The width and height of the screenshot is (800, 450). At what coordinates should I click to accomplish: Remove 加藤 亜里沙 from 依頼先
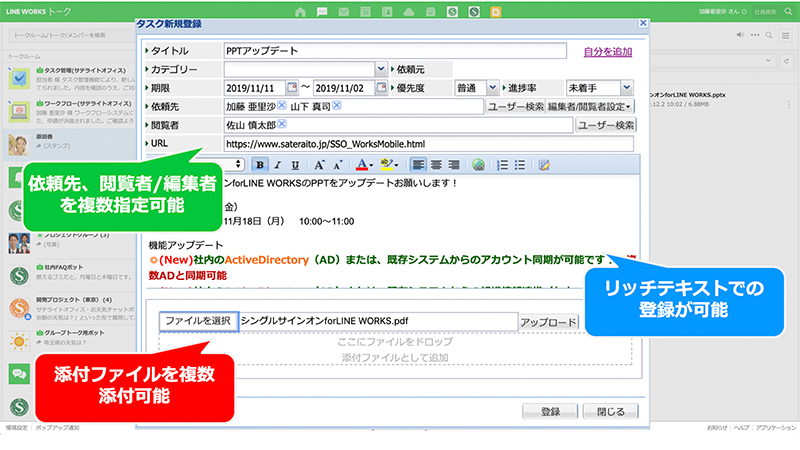tap(282, 105)
